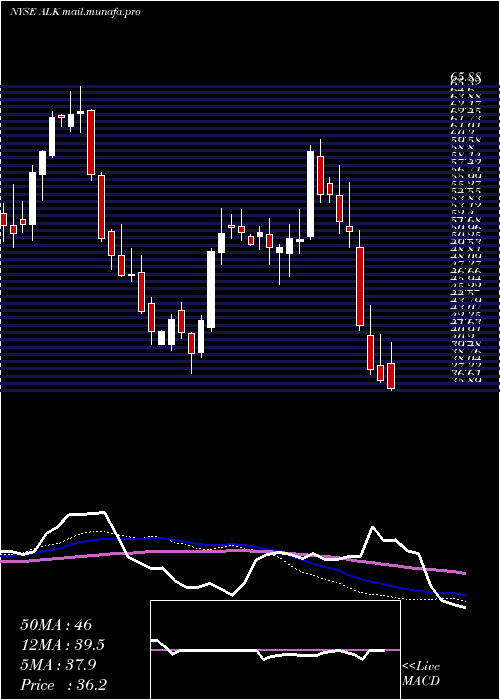Open the boxed MACD inset chart
This screenshot has width=500, height=700.
pyautogui.click(x=275, y=650)
